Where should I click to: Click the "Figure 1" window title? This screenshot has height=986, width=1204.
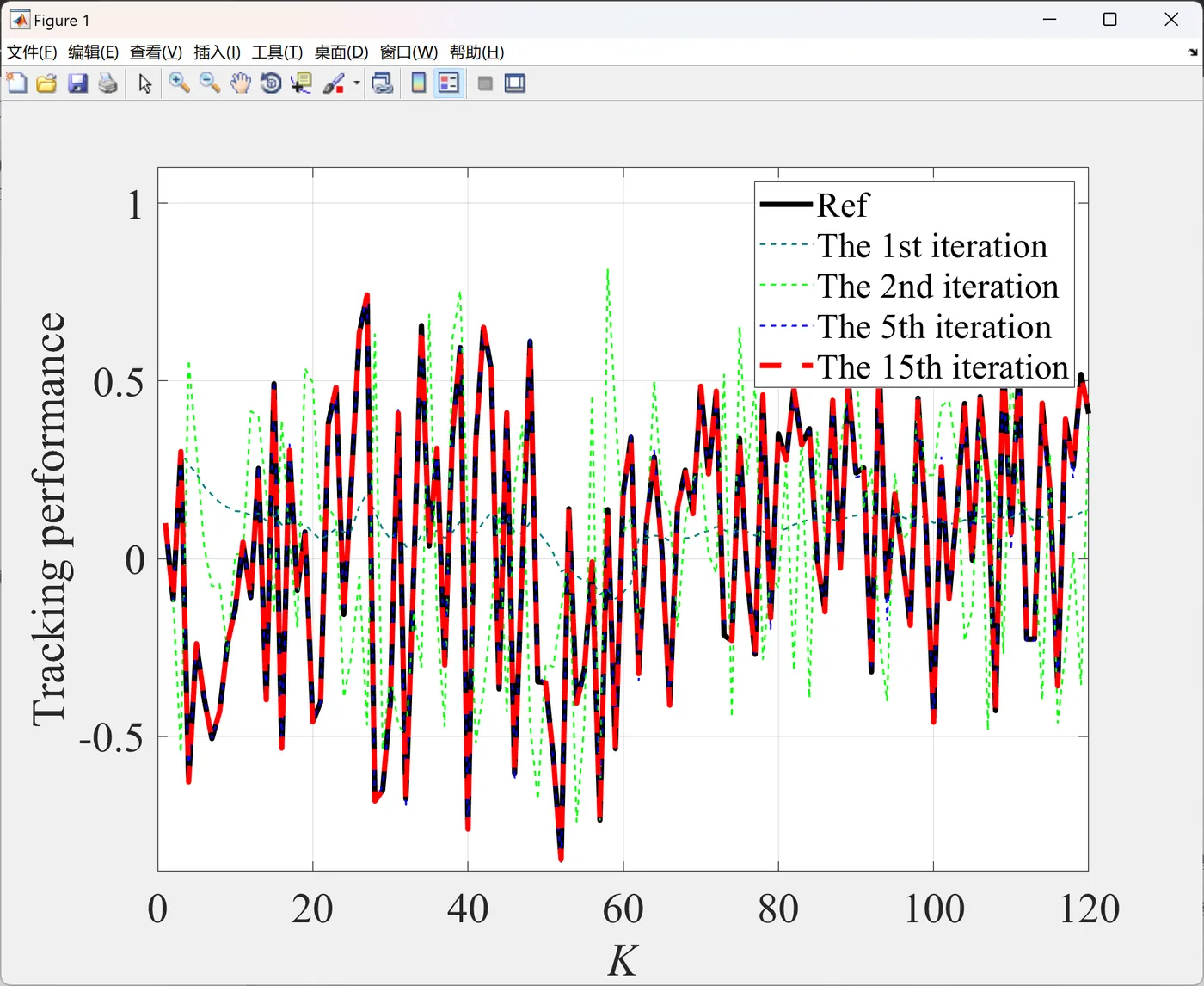(x=62, y=21)
